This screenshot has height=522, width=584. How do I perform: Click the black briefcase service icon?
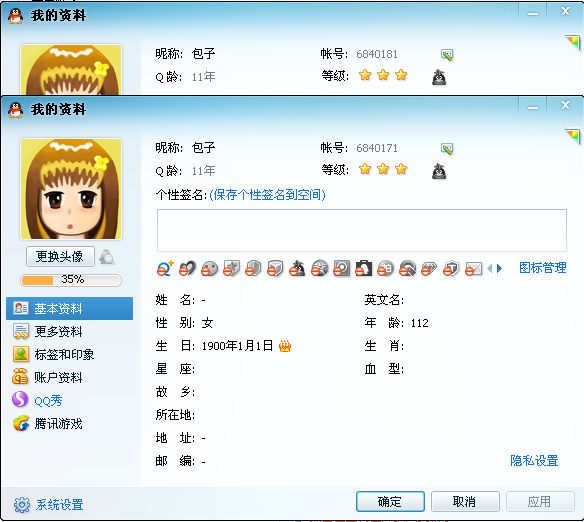click(363, 268)
